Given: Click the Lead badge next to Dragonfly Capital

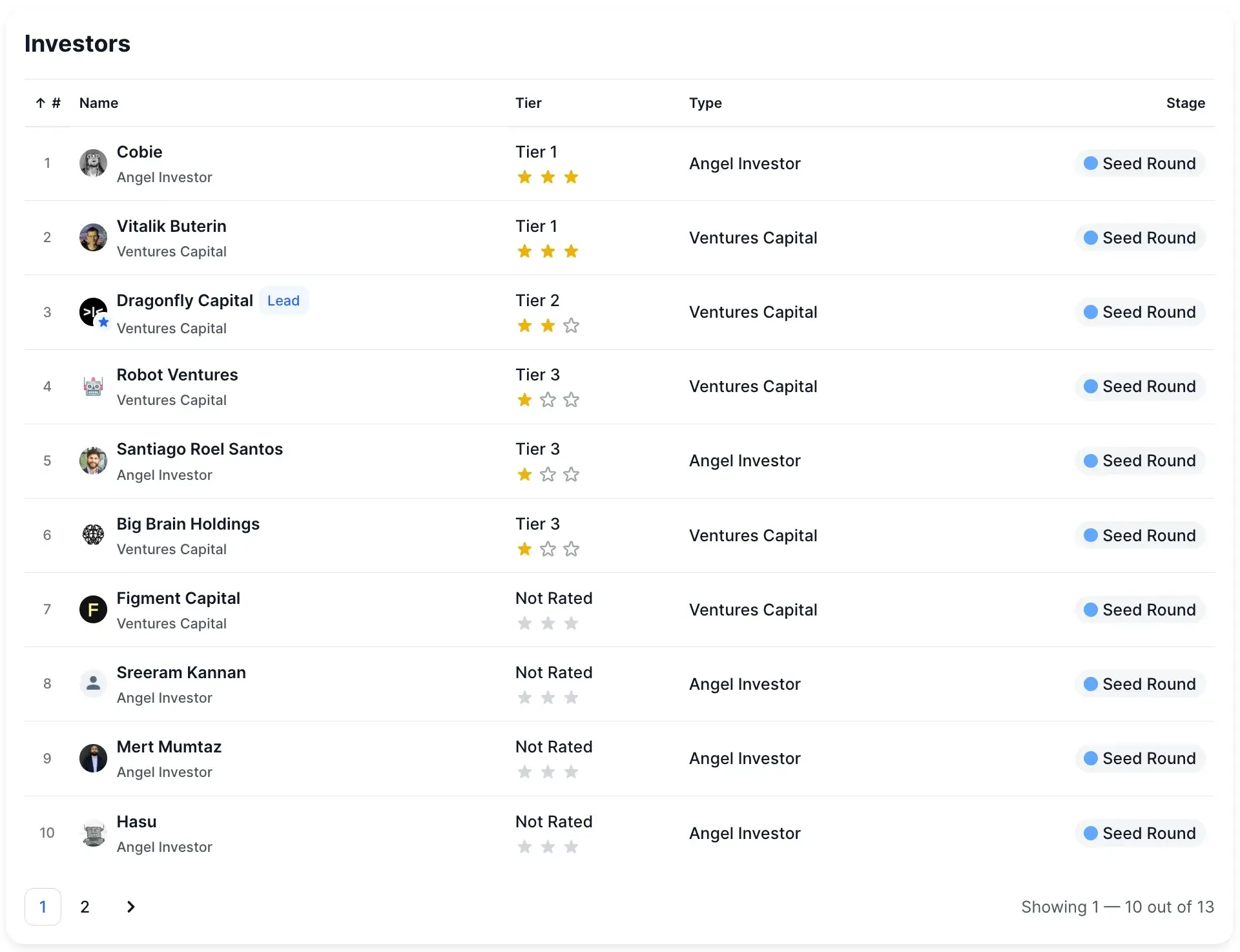Looking at the screenshot, I should coord(283,301).
